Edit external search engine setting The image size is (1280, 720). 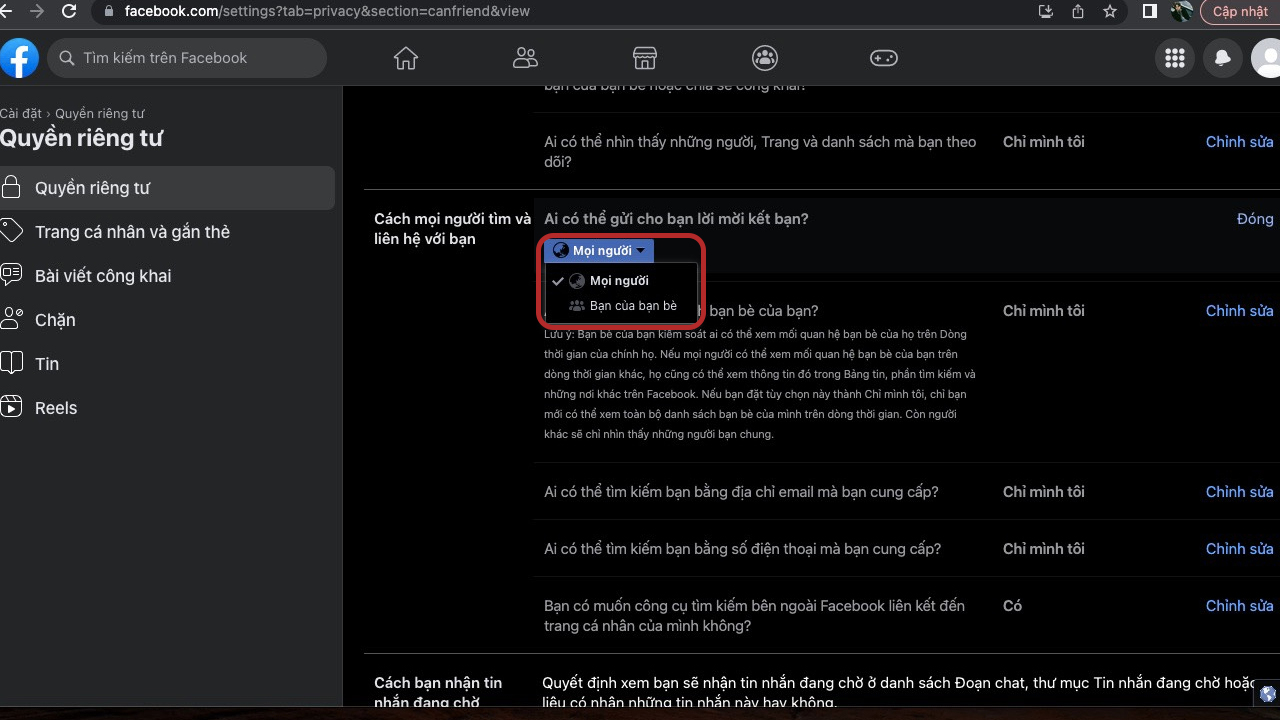1239,606
